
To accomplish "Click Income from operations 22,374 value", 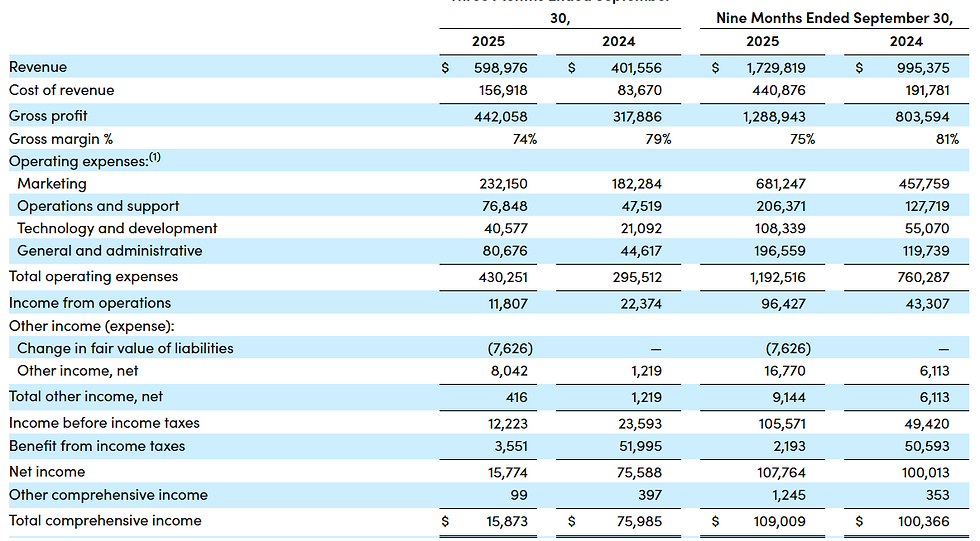I will [640, 304].
